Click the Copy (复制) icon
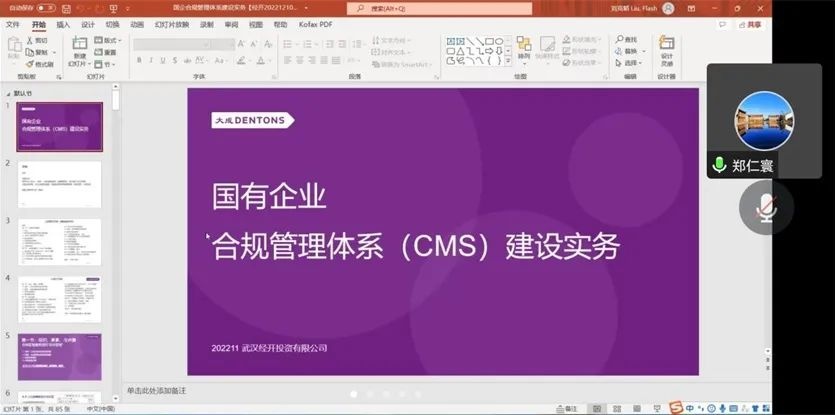The width and height of the screenshot is (835, 415). [x=30, y=52]
